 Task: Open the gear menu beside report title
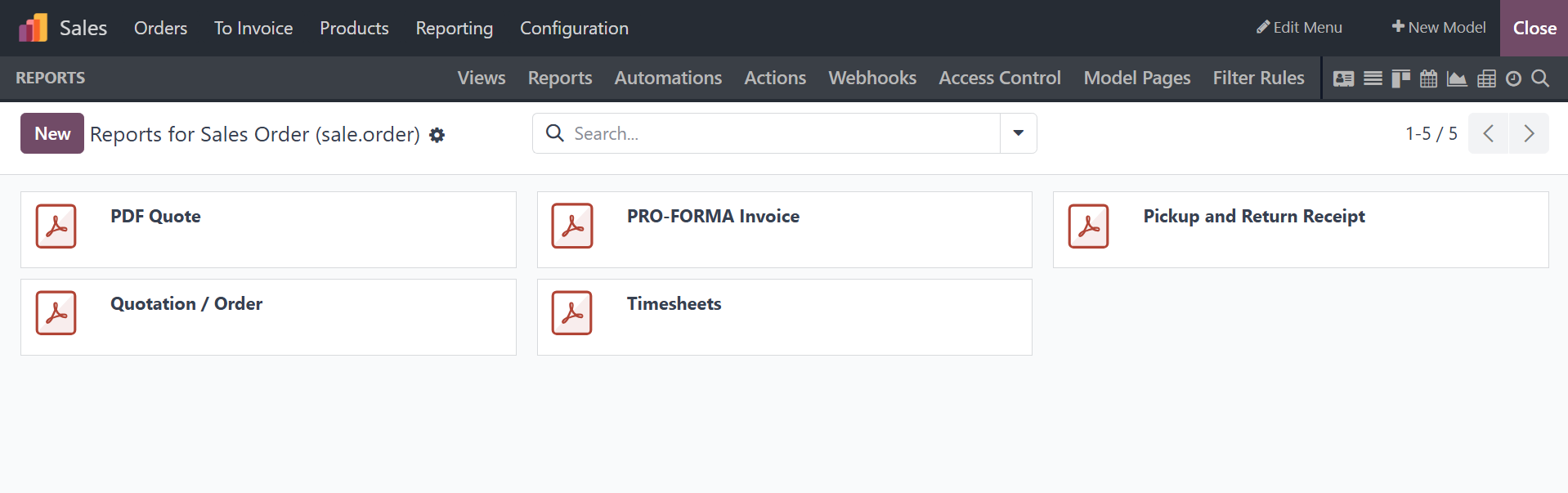click(x=437, y=135)
